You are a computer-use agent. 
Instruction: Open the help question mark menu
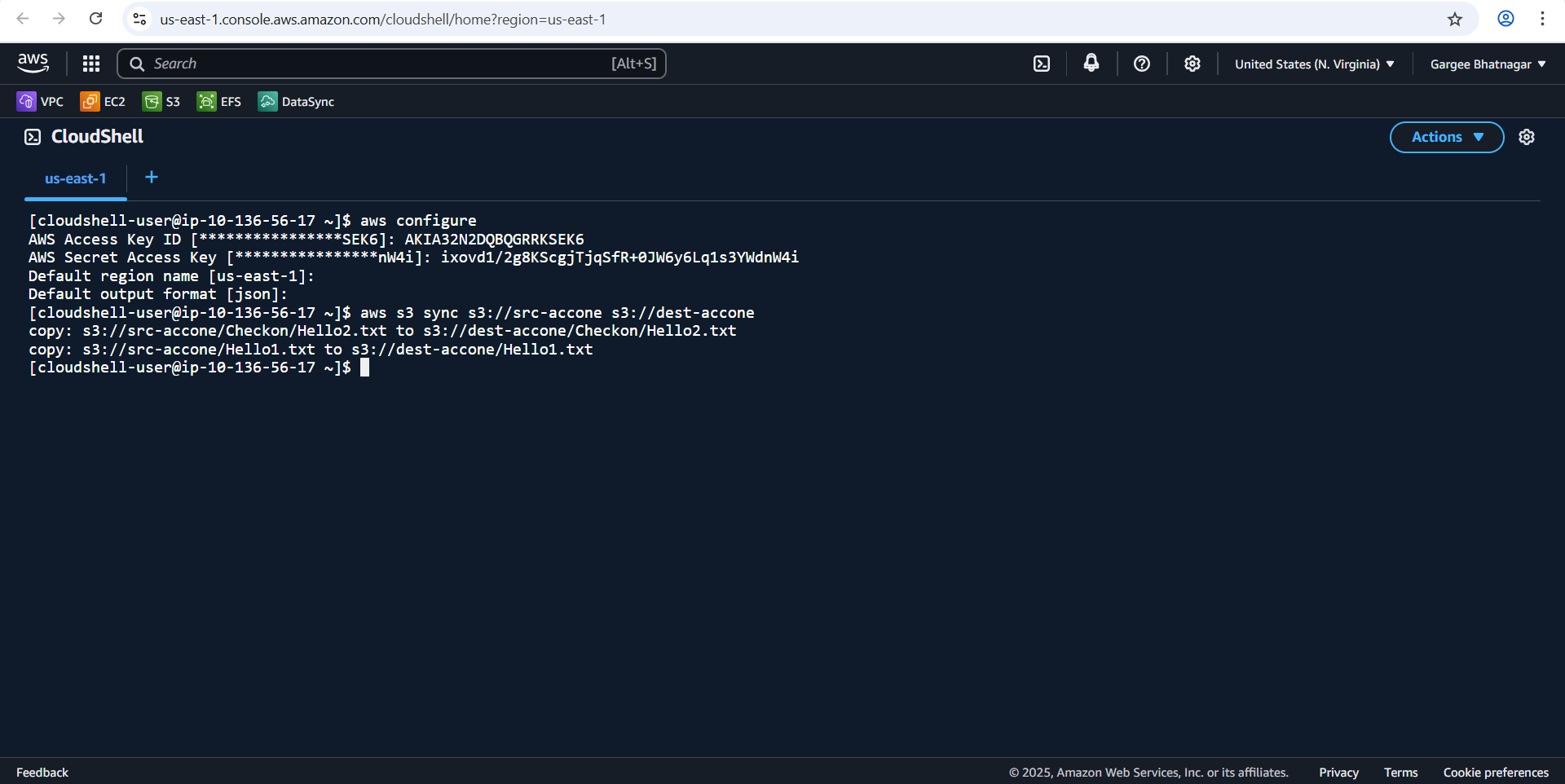[x=1142, y=64]
